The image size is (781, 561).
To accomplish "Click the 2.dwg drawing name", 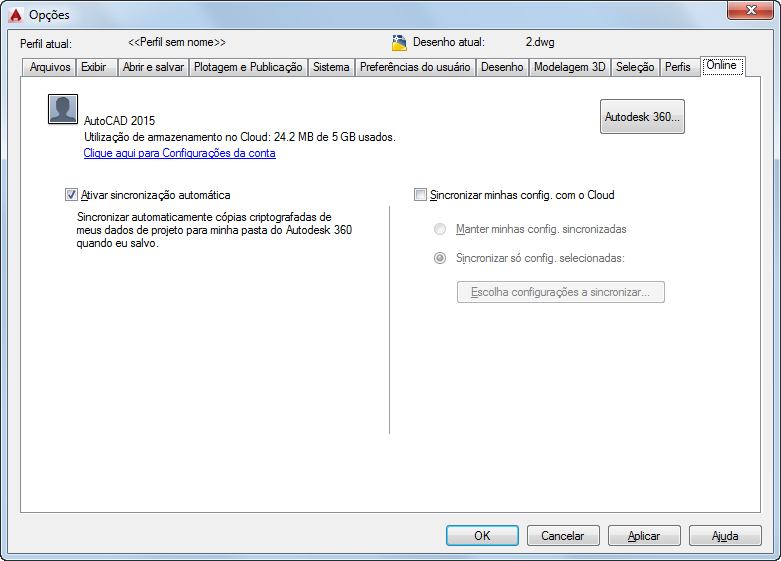I will pos(540,42).
